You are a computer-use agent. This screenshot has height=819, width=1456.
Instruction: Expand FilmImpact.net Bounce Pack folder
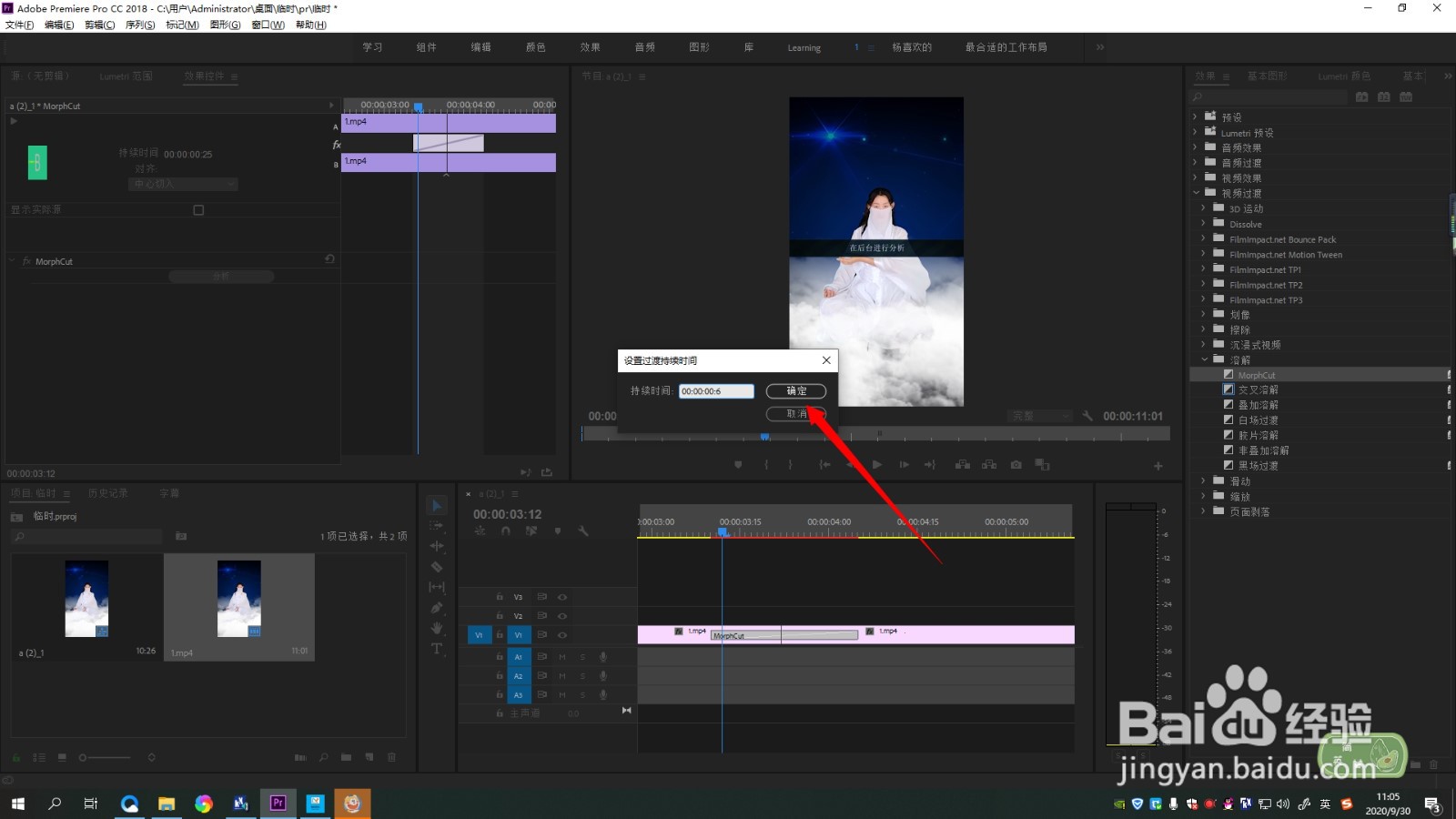pos(1203,238)
